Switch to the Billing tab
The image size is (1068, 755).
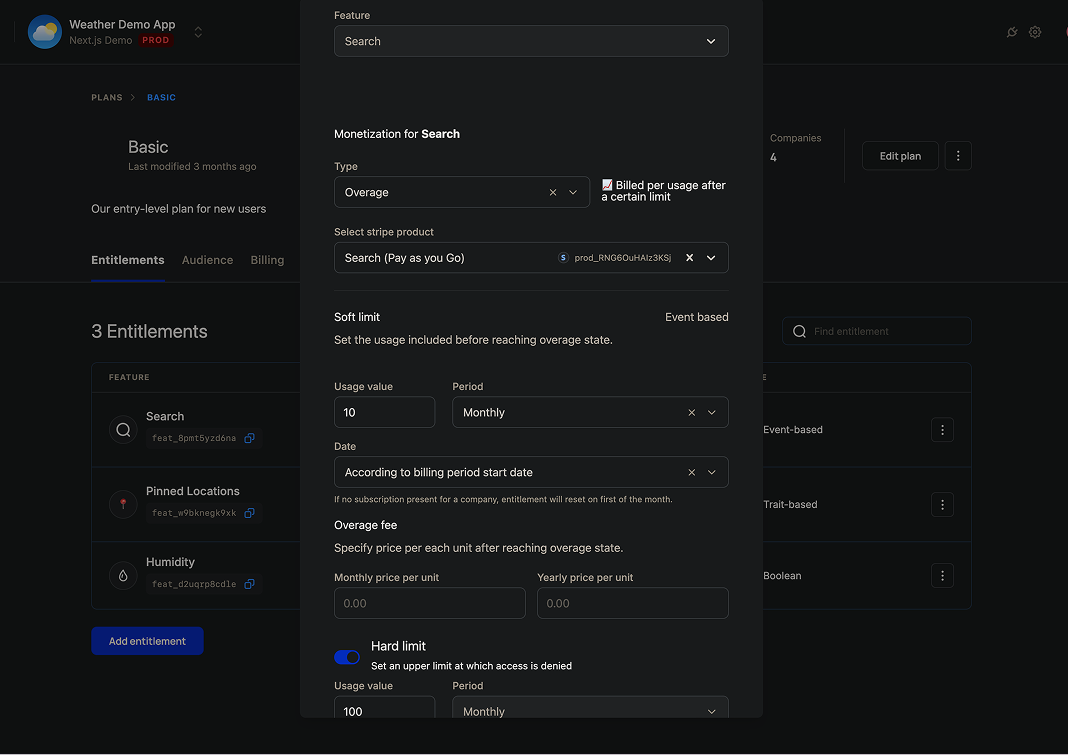coord(267,260)
